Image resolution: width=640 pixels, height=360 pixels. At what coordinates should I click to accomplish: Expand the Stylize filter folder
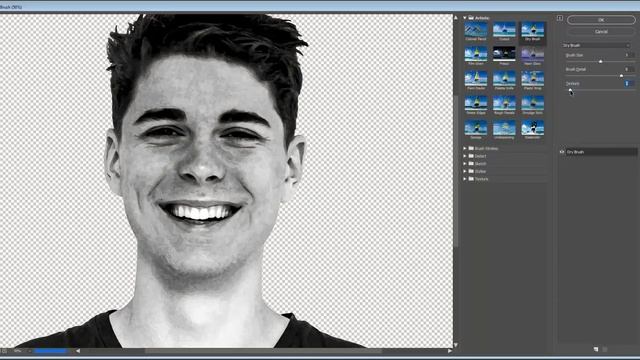[464, 171]
